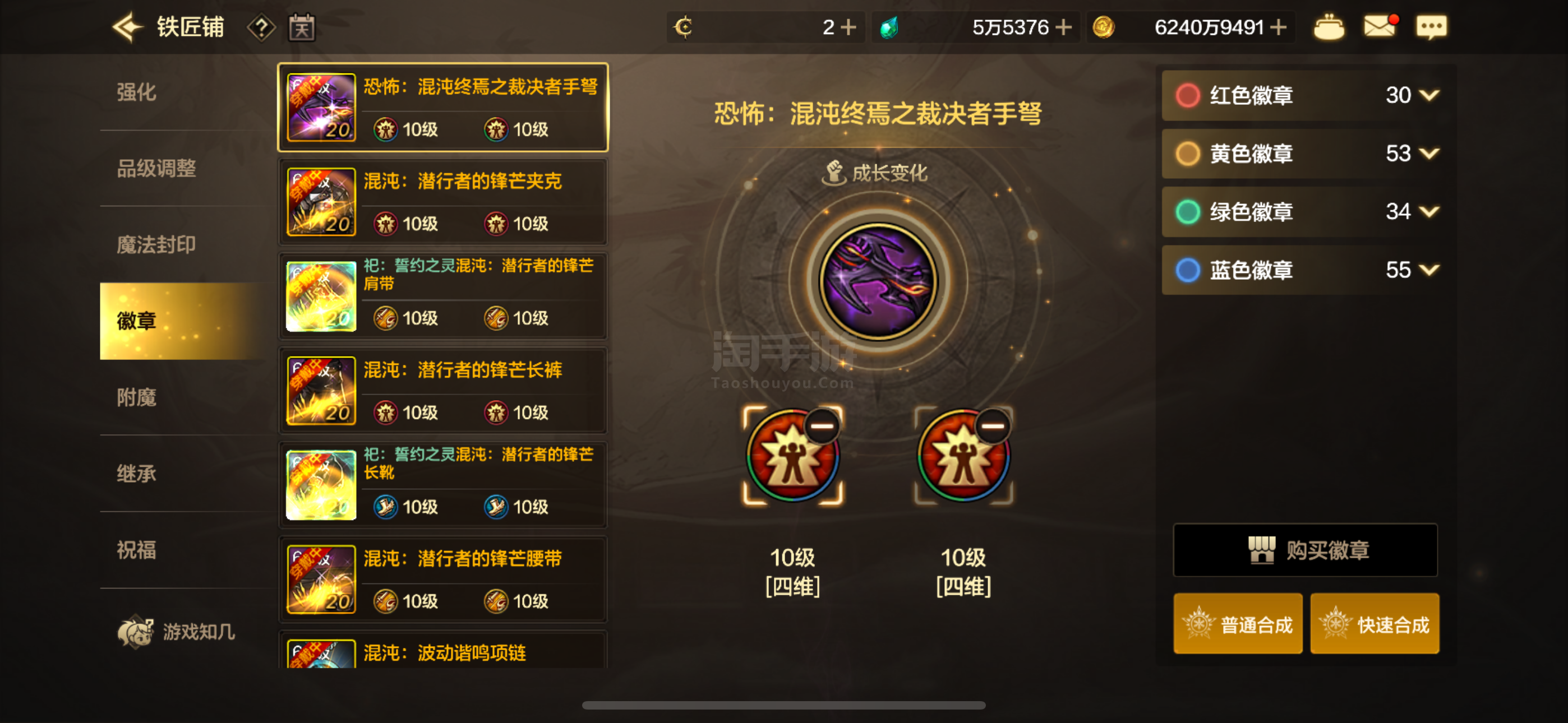Screen dimensions: 1568x723
Task: Select 混沌：潜行者的锋芒夹克 equipment entry
Action: pyautogui.click(x=443, y=202)
